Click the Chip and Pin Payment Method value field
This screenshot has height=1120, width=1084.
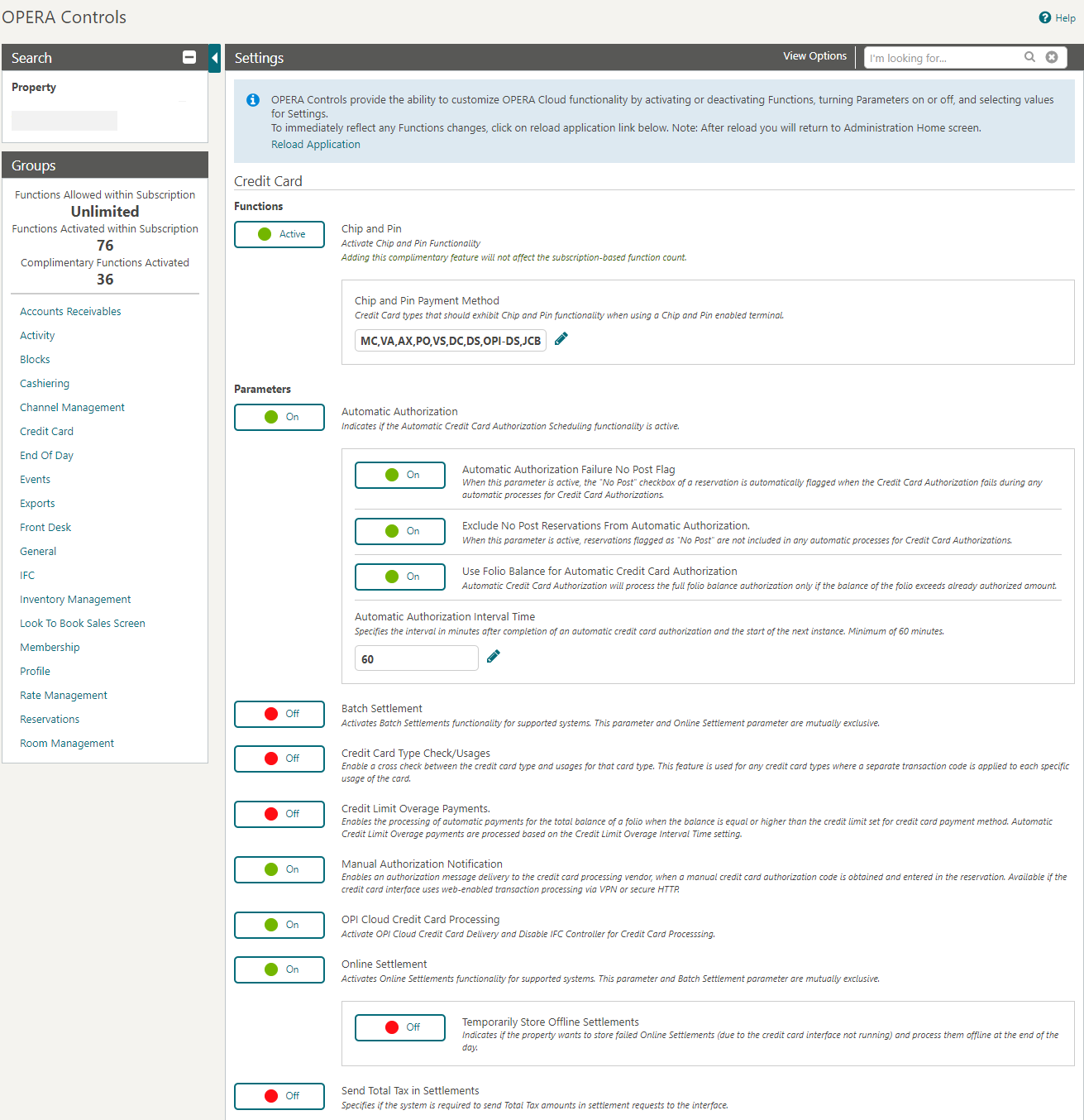click(x=451, y=341)
